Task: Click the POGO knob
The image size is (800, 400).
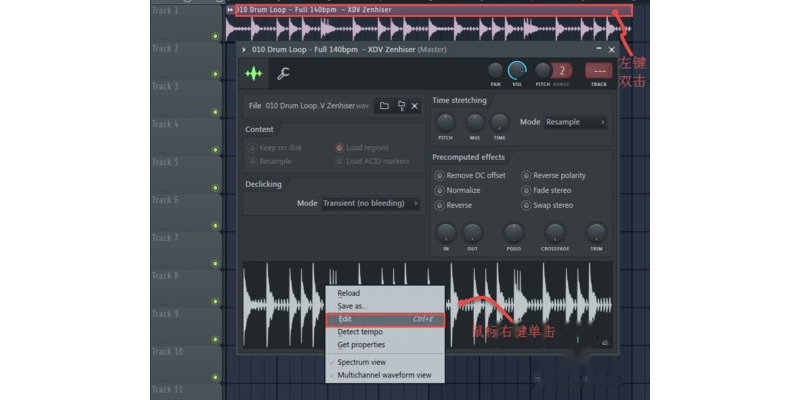Action: coord(513,233)
